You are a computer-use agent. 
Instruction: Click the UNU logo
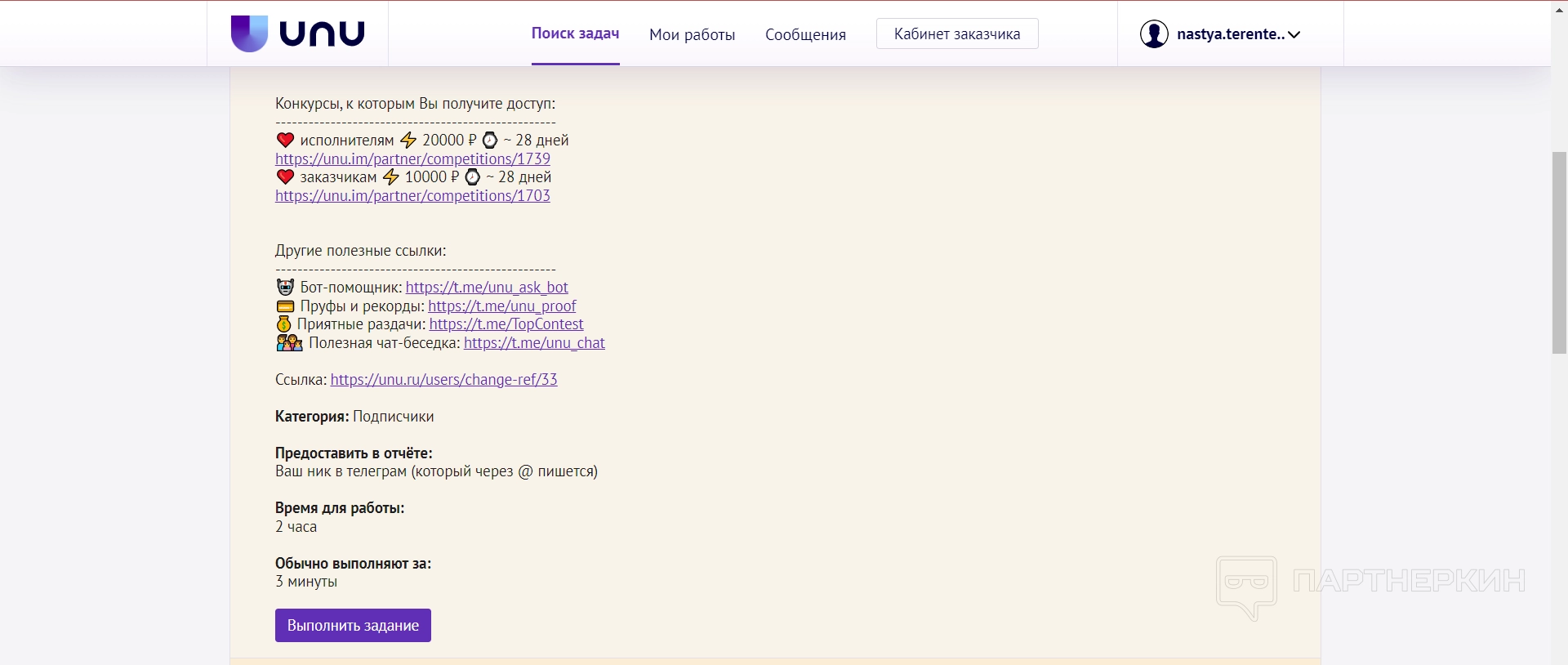pos(298,33)
